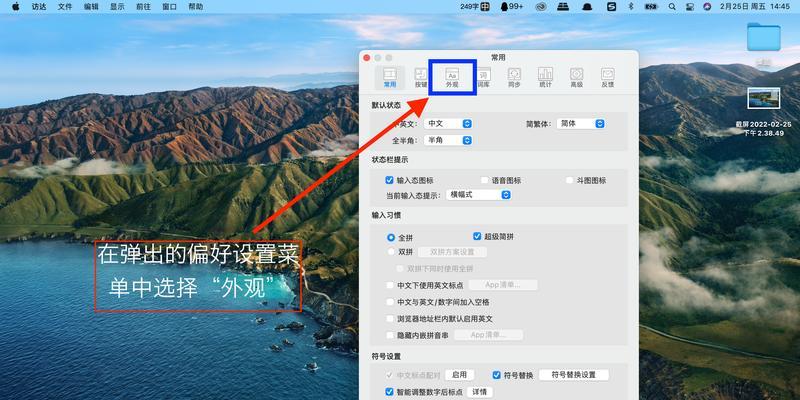This screenshot has width=800, height=400.
Task: Open the 同步 sync tab
Action: (514, 78)
